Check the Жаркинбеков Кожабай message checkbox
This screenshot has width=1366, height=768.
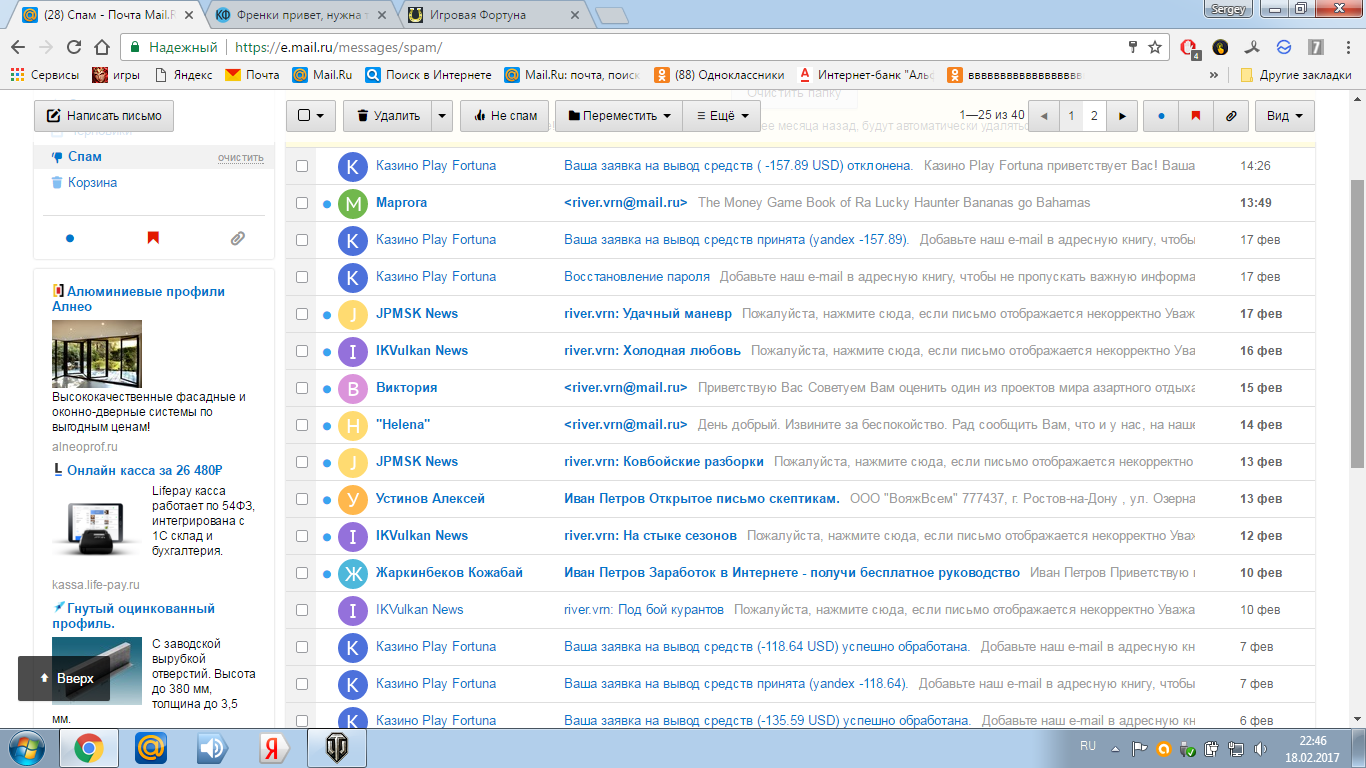302,573
